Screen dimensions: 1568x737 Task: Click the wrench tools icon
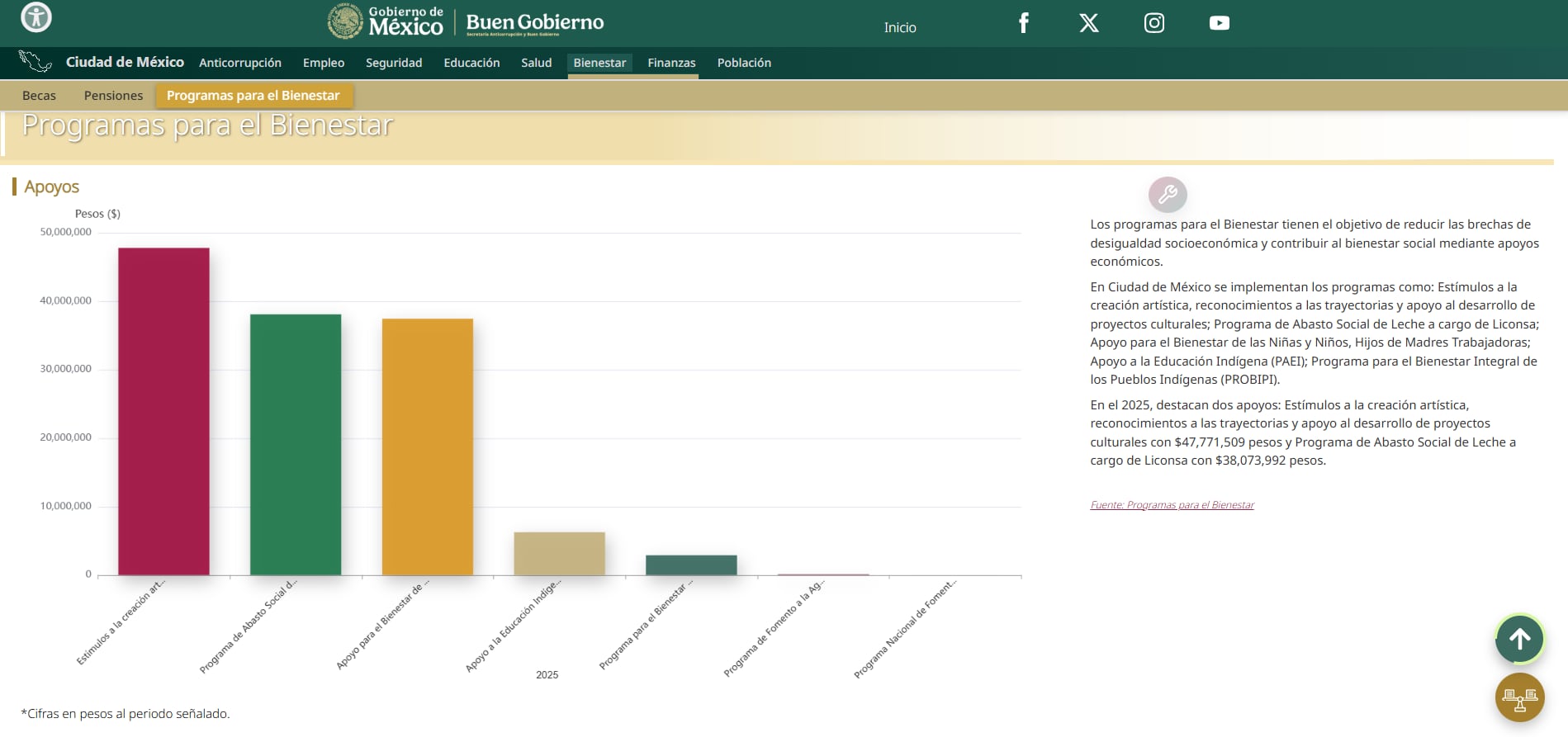pyautogui.click(x=1167, y=195)
